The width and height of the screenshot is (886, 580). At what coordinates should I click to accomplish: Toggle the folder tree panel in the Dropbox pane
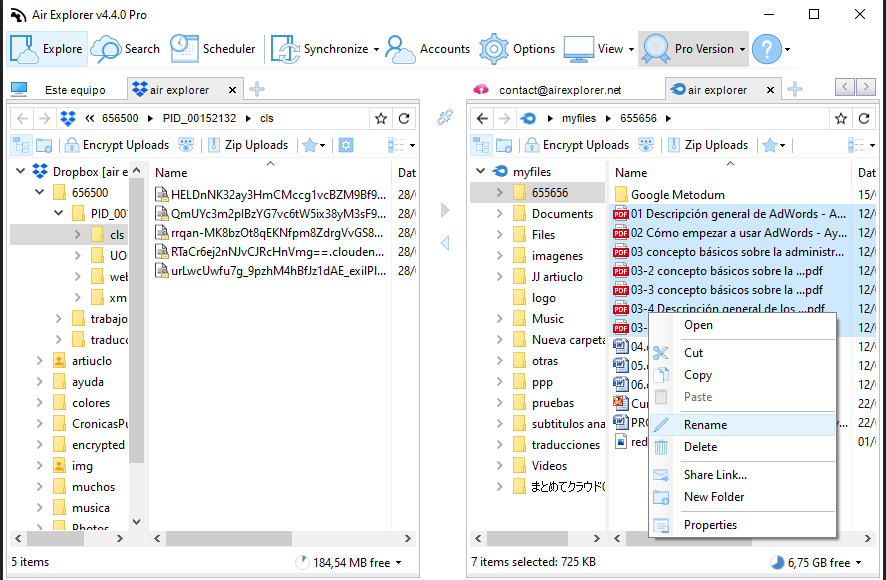click(21, 145)
